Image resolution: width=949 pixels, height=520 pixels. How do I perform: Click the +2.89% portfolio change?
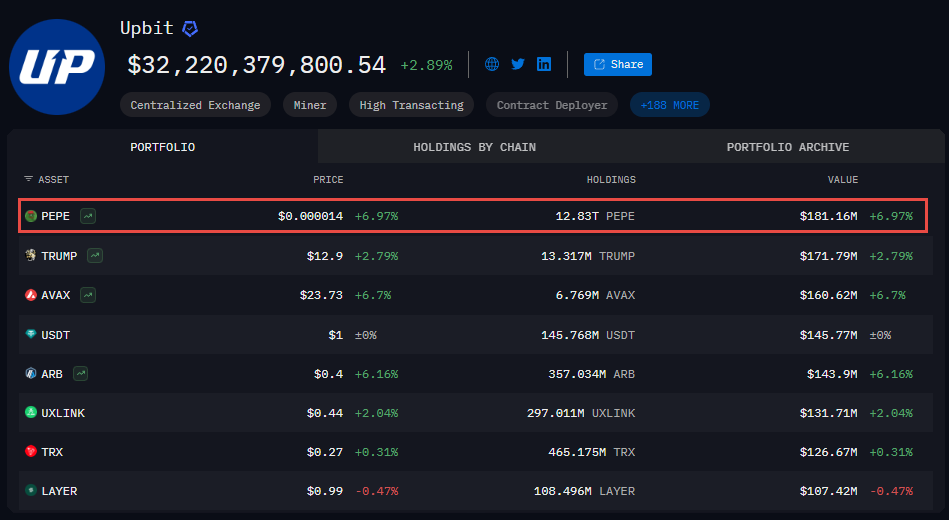pyautogui.click(x=426, y=65)
